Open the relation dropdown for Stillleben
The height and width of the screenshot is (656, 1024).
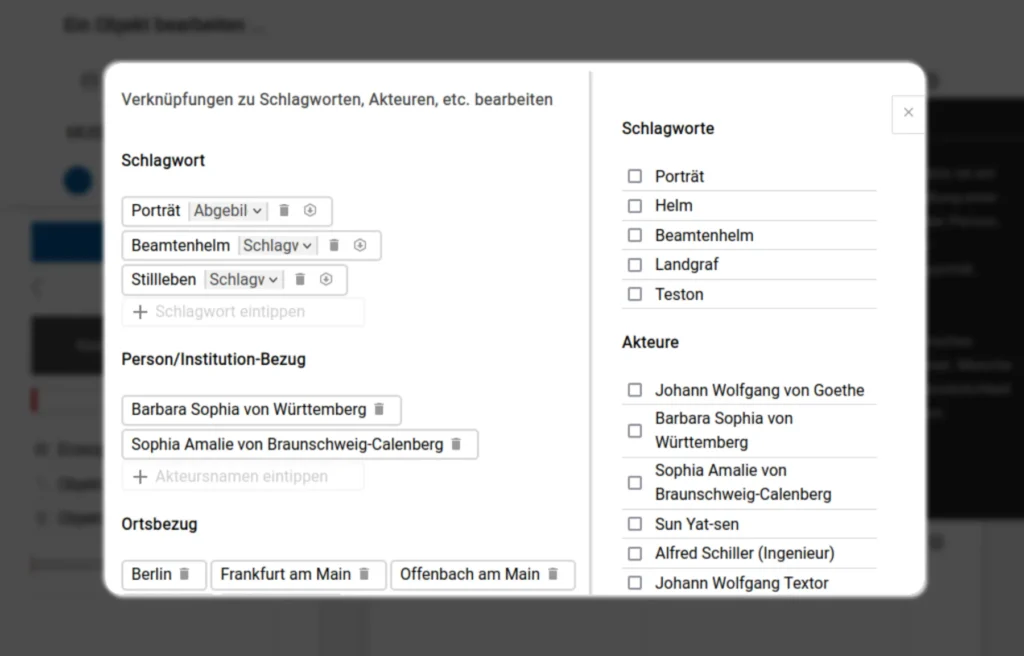tap(243, 280)
